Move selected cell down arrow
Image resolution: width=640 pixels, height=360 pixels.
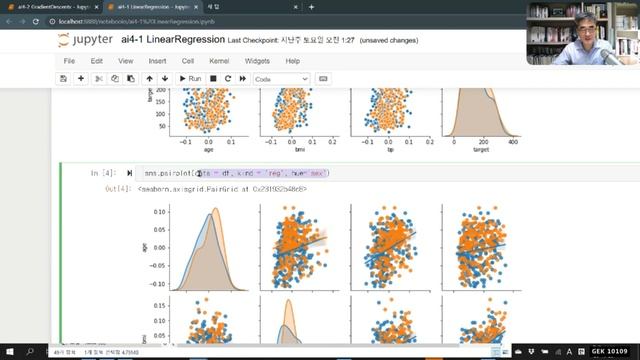pos(165,79)
